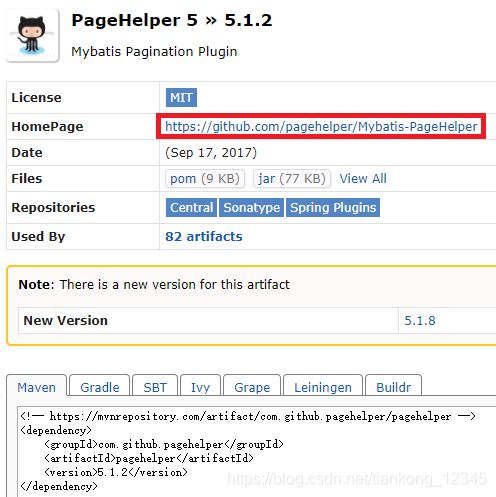Click the License row label
The width and height of the screenshot is (496, 497).
[36, 98]
